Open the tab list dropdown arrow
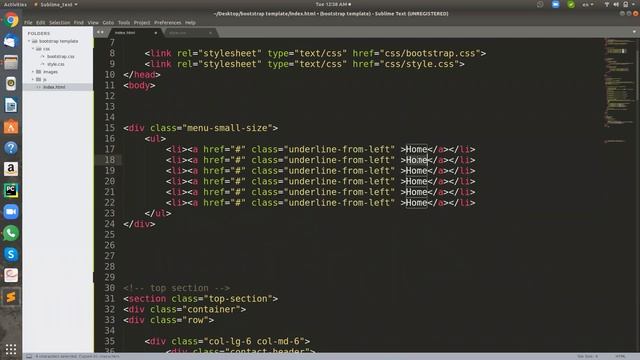 634,32
